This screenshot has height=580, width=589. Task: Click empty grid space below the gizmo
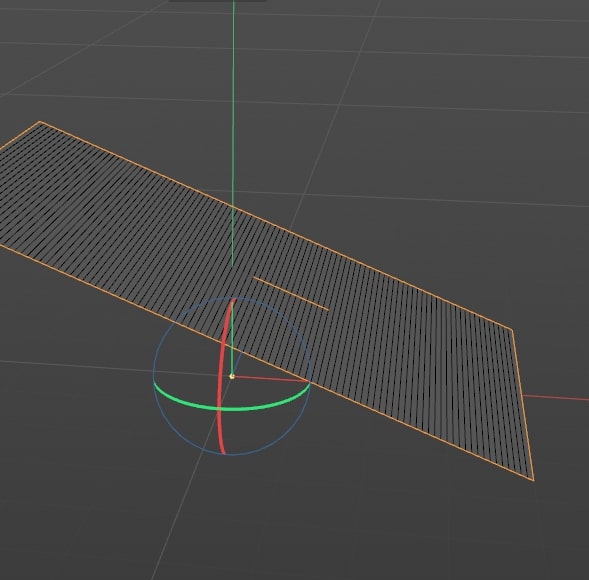[301, 526]
